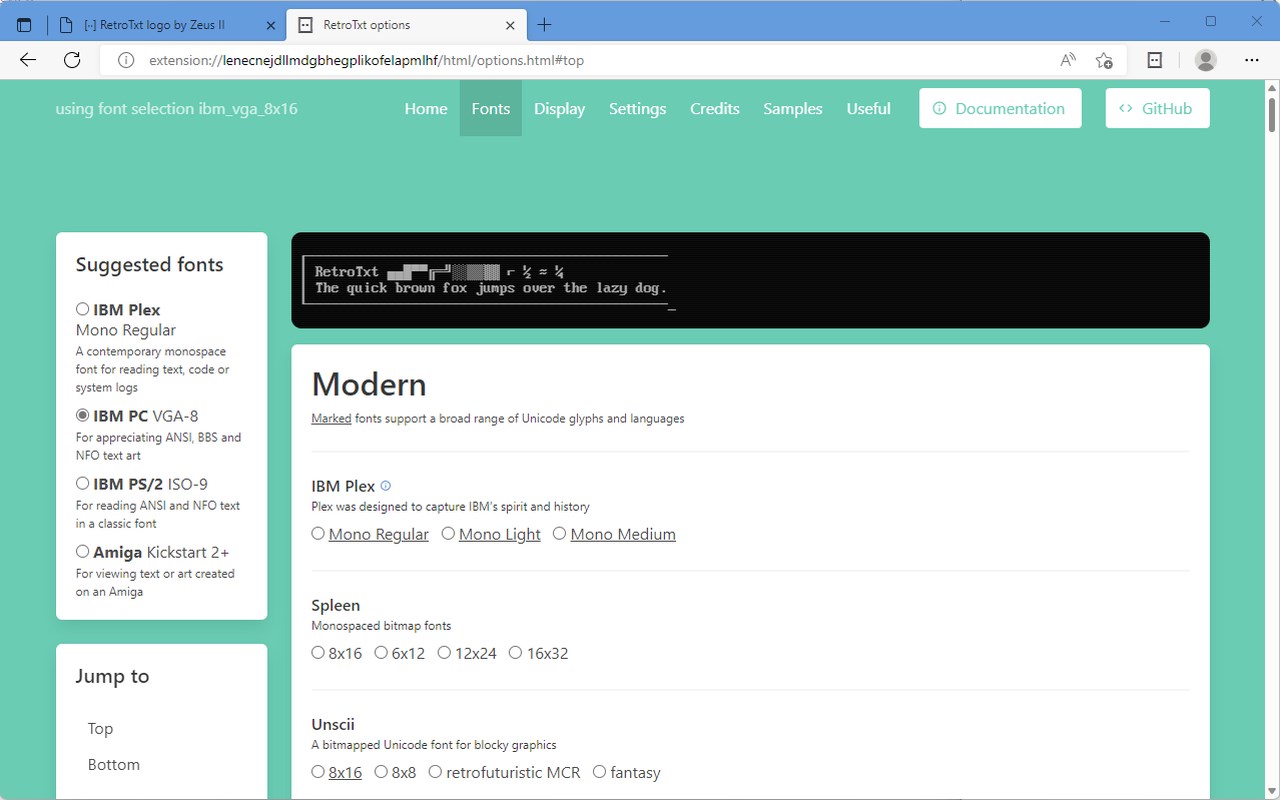The width and height of the screenshot is (1280, 800).
Task: Select Unscii 8x16 font radio
Action: click(x=318, y=772)
